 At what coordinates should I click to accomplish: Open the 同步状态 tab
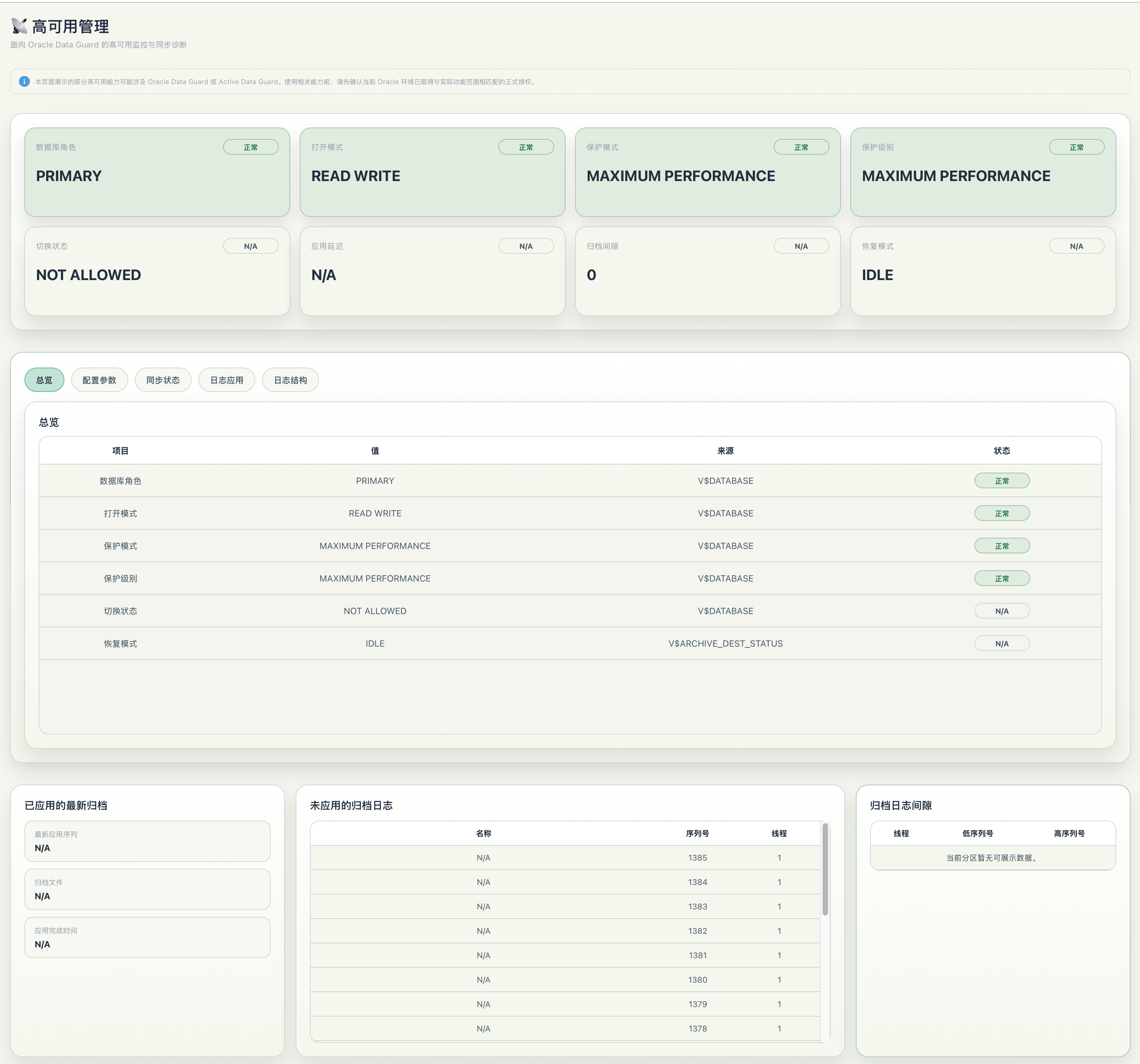(163, 380)
